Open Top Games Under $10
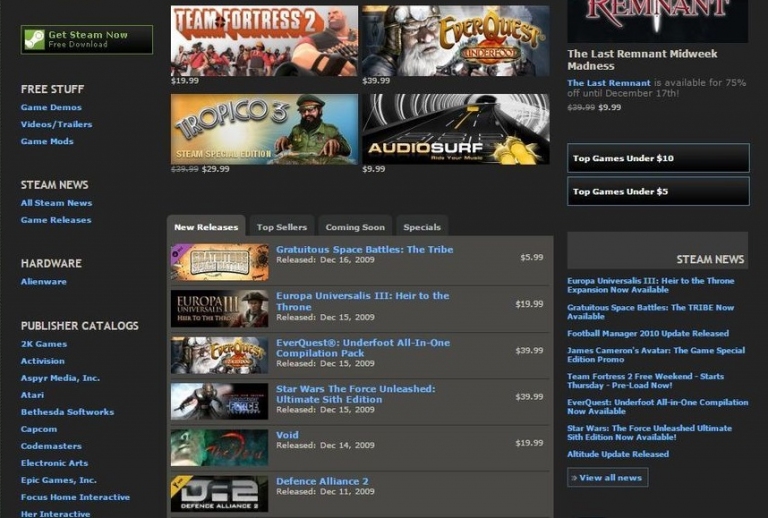Image resolution: width=768 pixels, height=518 pixels. (658, 158)
